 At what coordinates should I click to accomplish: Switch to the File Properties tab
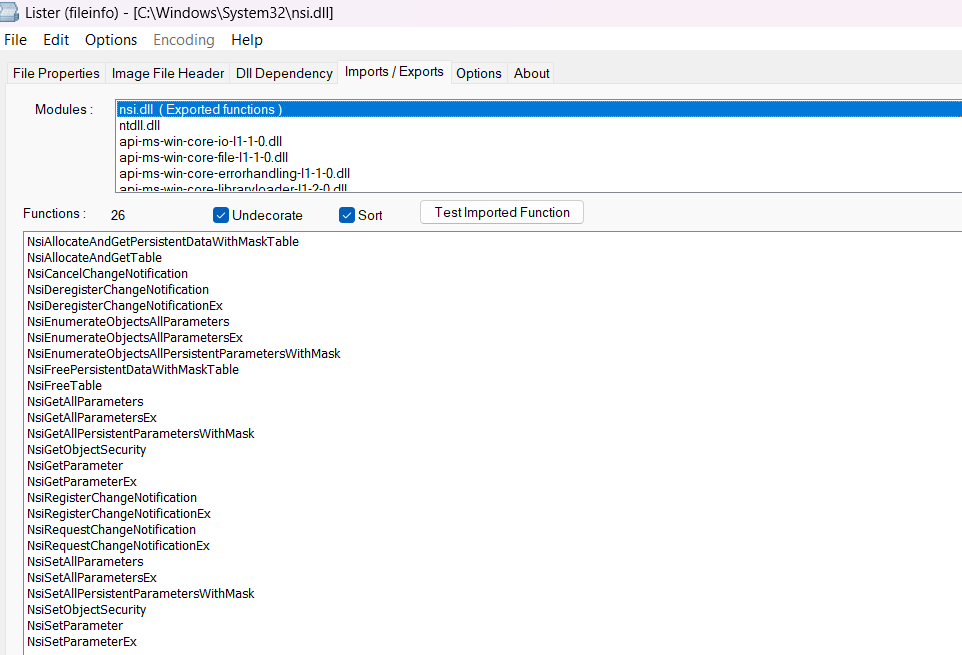point(56,73)
